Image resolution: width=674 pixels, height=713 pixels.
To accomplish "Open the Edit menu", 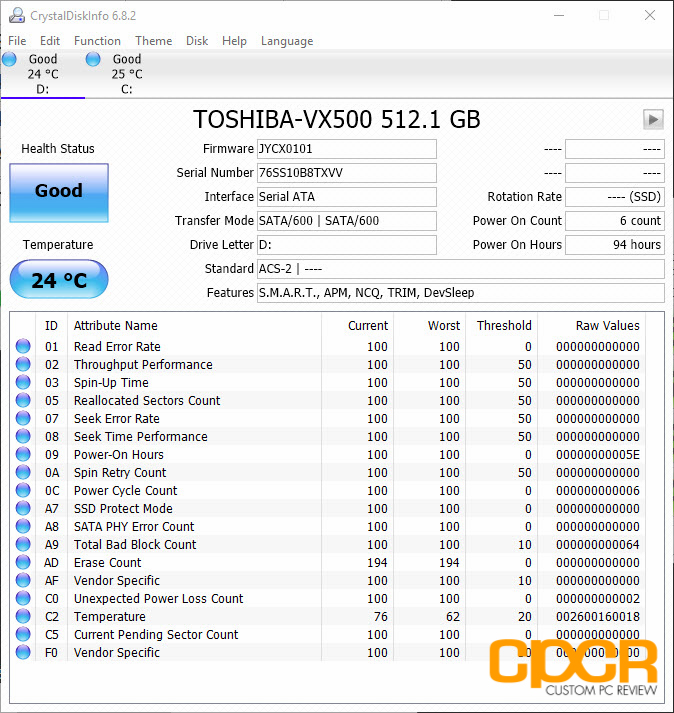I will 50,41.
